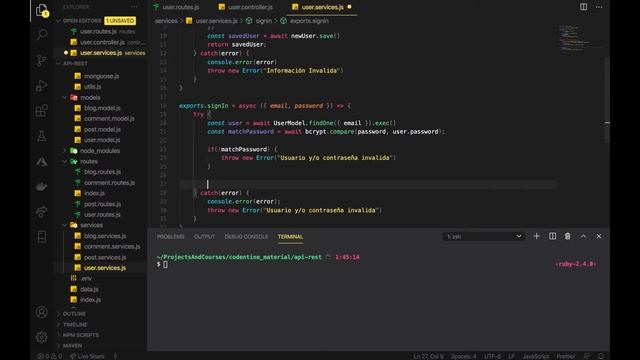Expand the NPM Scripts section
The height and width of the screenshot is (360, 640).
(80, 335)
